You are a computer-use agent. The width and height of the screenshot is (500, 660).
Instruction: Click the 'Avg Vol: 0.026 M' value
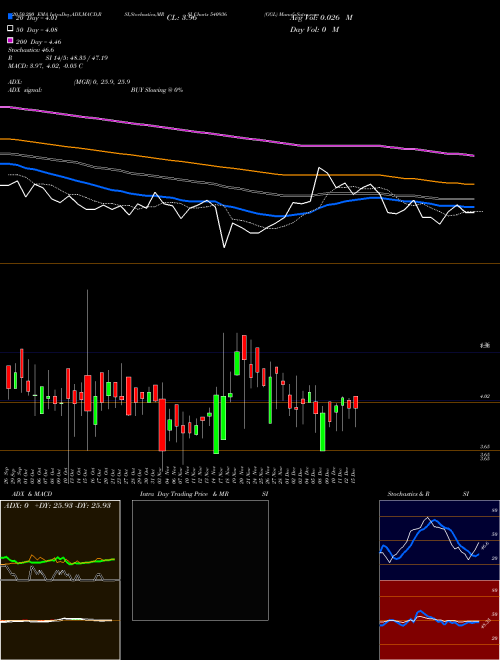pyautogui.click(x=321, y=18)
